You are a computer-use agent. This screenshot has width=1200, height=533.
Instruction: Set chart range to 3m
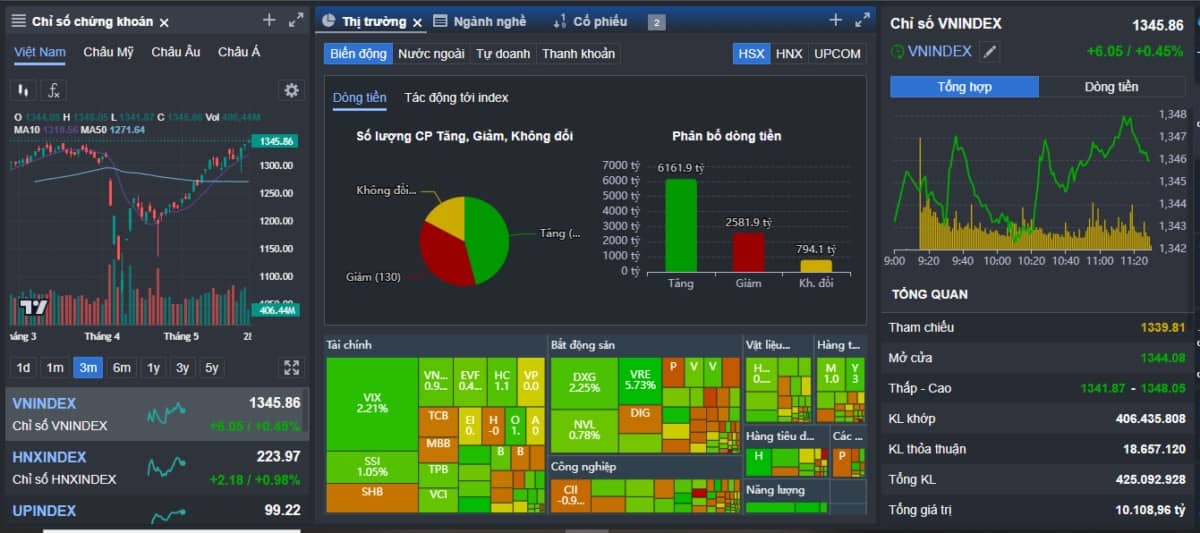click(x=88, y=367)
